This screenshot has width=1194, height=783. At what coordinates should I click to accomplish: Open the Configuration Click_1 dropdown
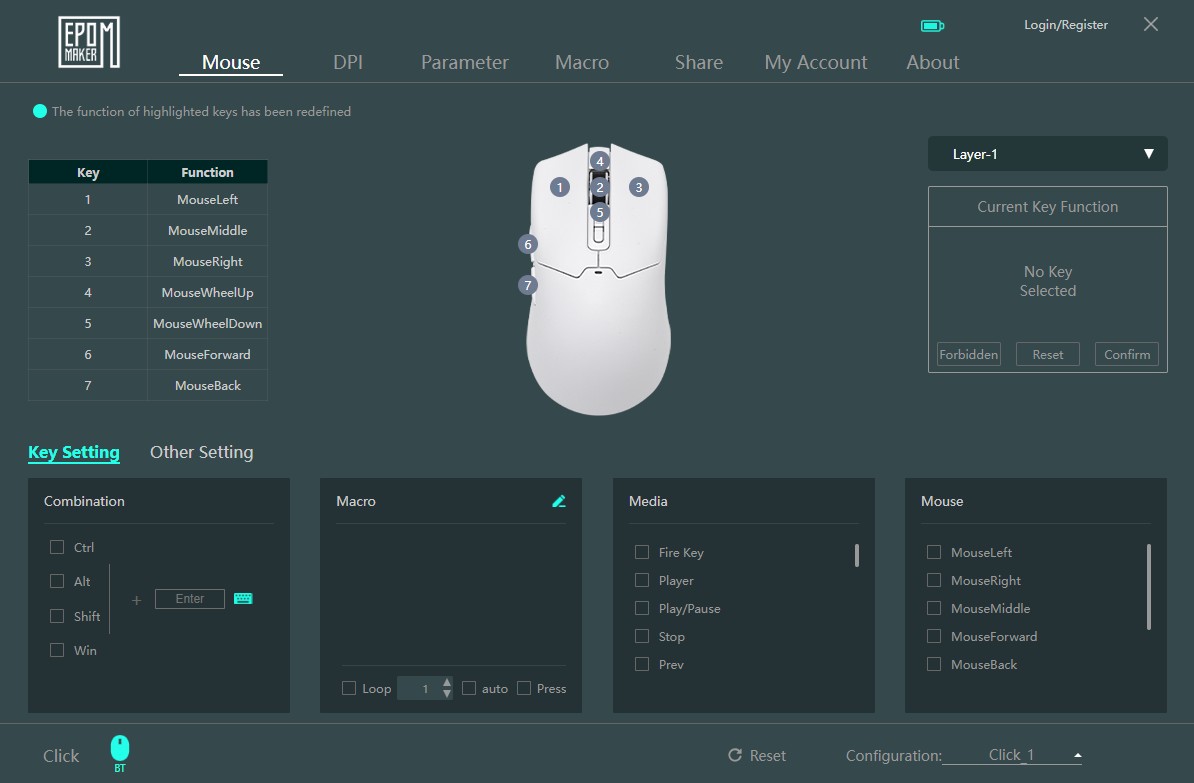[x=1012, y=755]
